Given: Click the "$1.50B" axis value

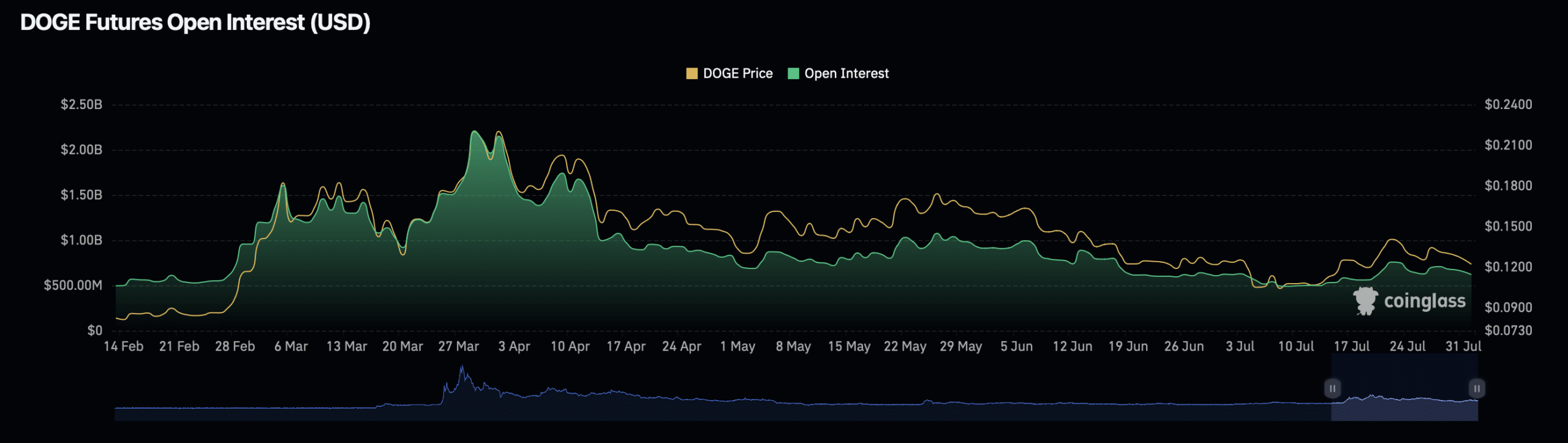Looking at the screenshot, I should tap(81, 195).
